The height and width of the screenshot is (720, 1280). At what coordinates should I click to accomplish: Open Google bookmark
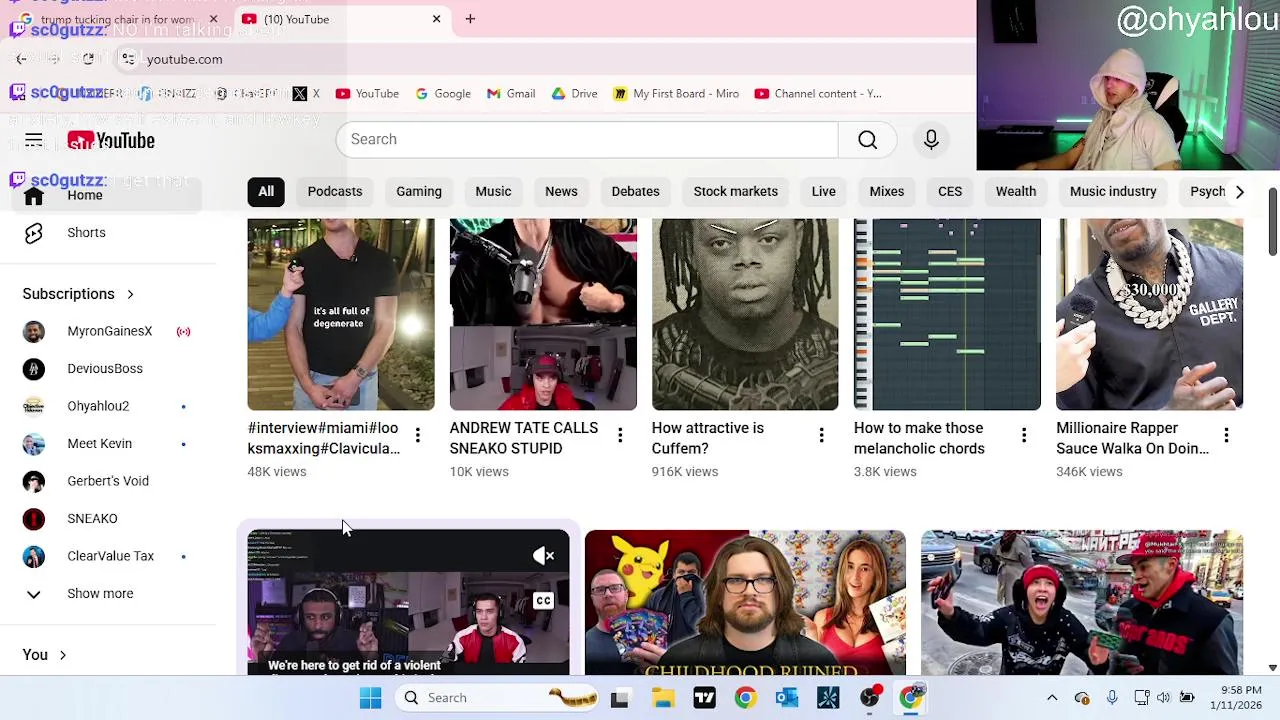coord(443,94)
